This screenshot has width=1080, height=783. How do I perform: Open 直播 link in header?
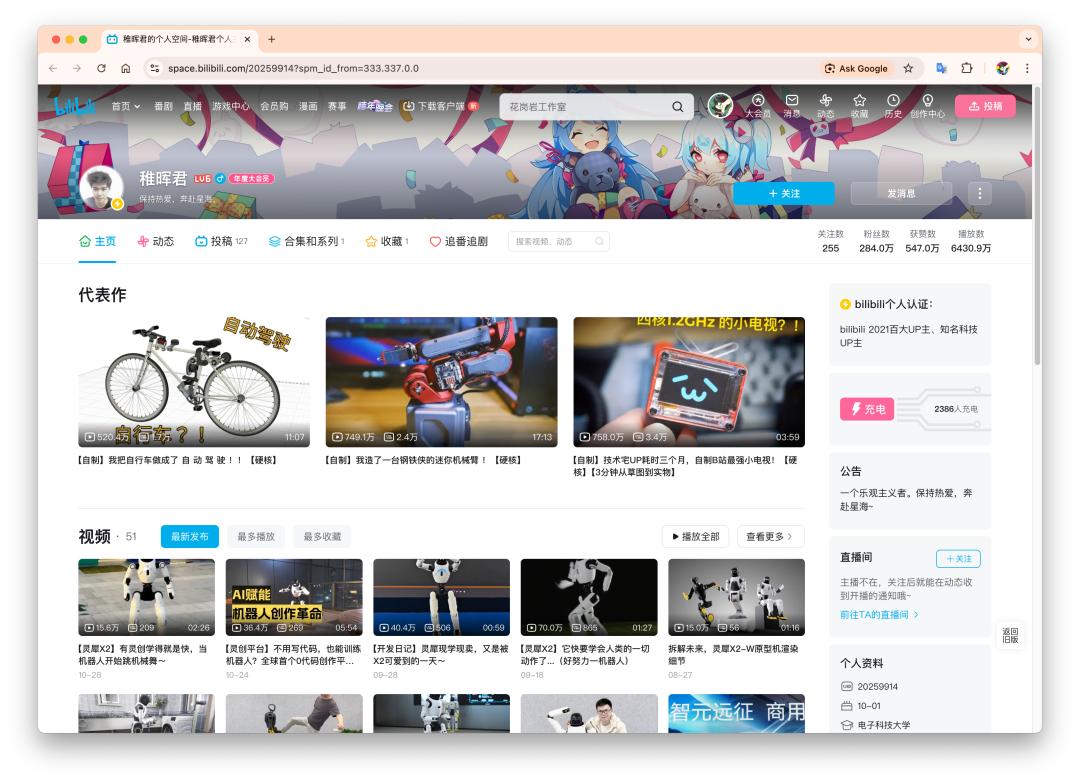[x=193, y=106]
